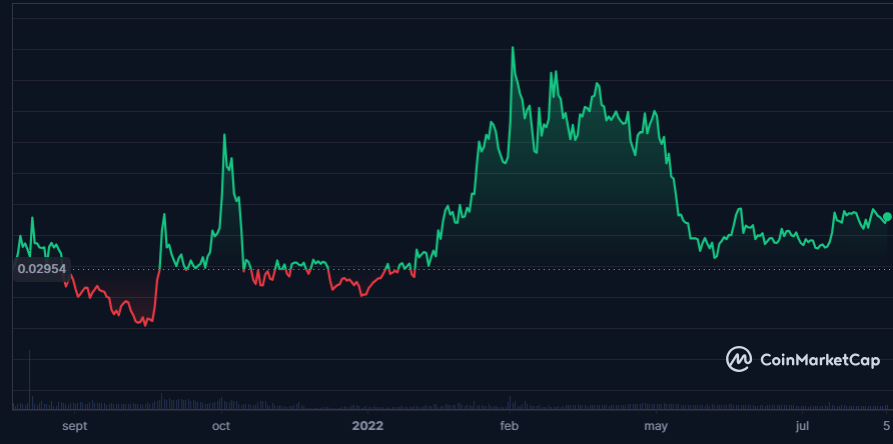Click the tall volume spike bar near the chart start
Image resolution: width=893 pixels, height=444 pixels.
[x=29, y=380]
